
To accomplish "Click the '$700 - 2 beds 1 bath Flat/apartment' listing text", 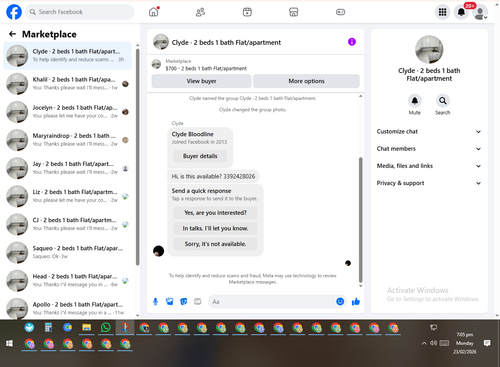I will tap(206, 69).
